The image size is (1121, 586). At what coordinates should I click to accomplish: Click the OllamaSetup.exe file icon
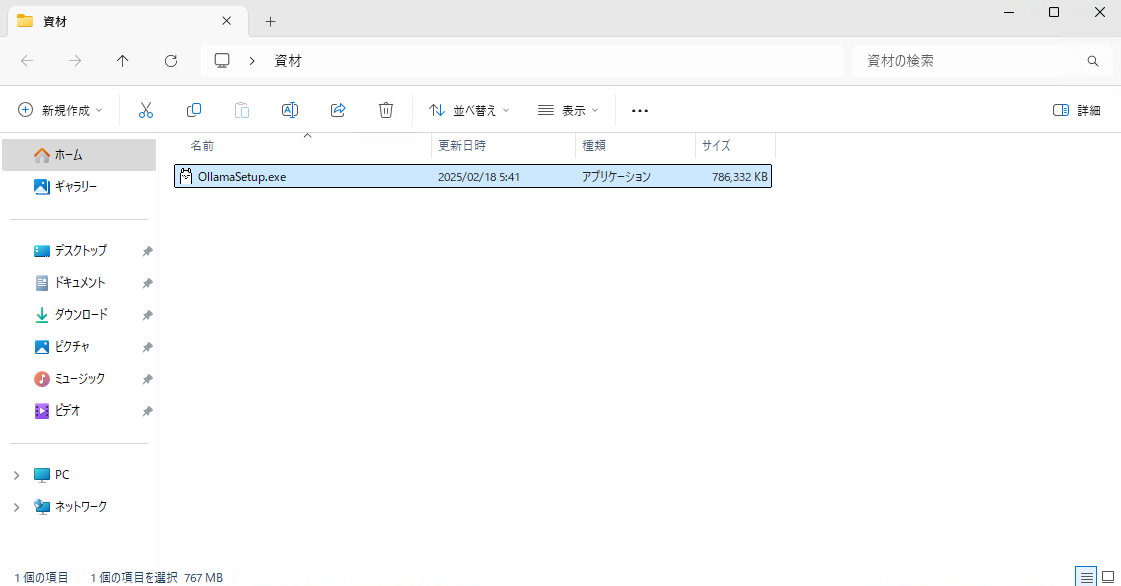click(x=186, y=177)
